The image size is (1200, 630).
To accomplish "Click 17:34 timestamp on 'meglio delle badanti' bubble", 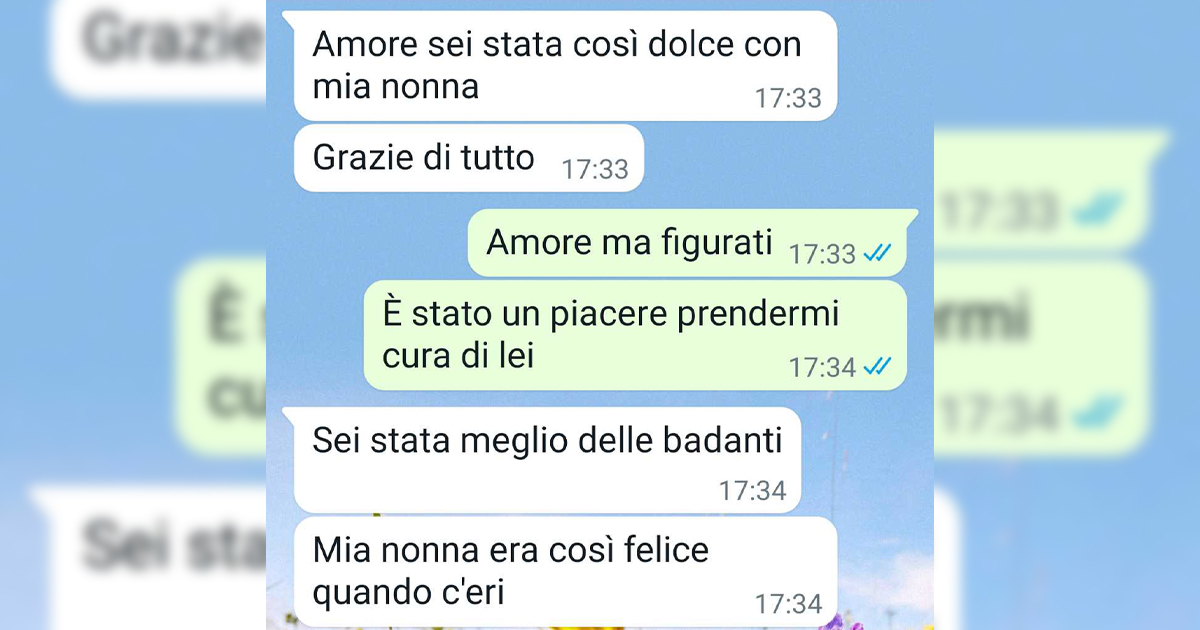I will tap(753, 490).
